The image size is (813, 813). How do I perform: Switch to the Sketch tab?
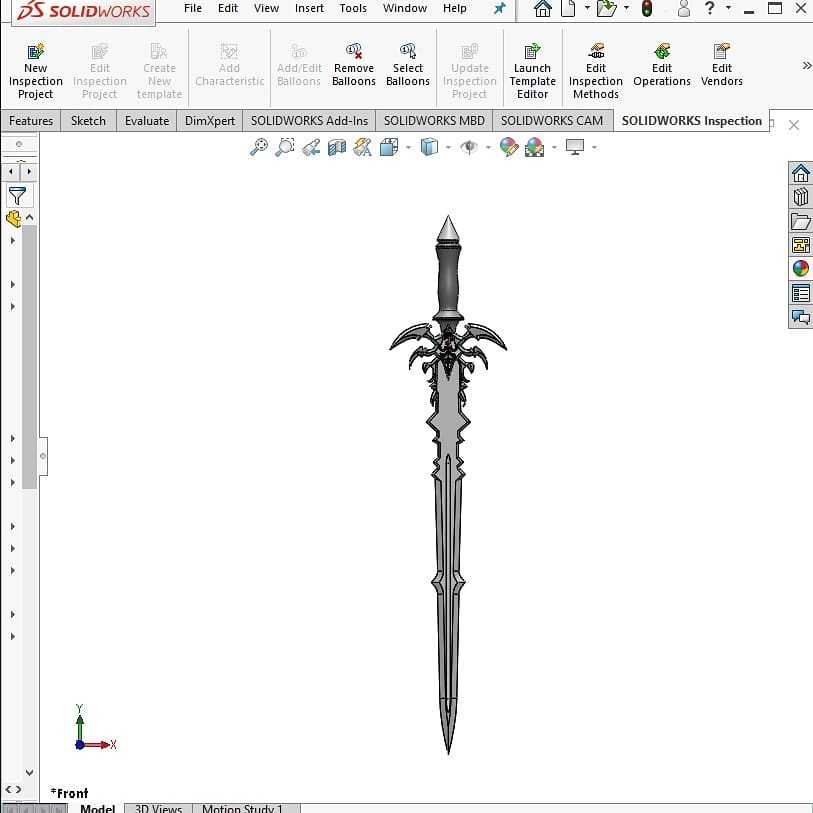pyautogui.click(x=88, y=121)
